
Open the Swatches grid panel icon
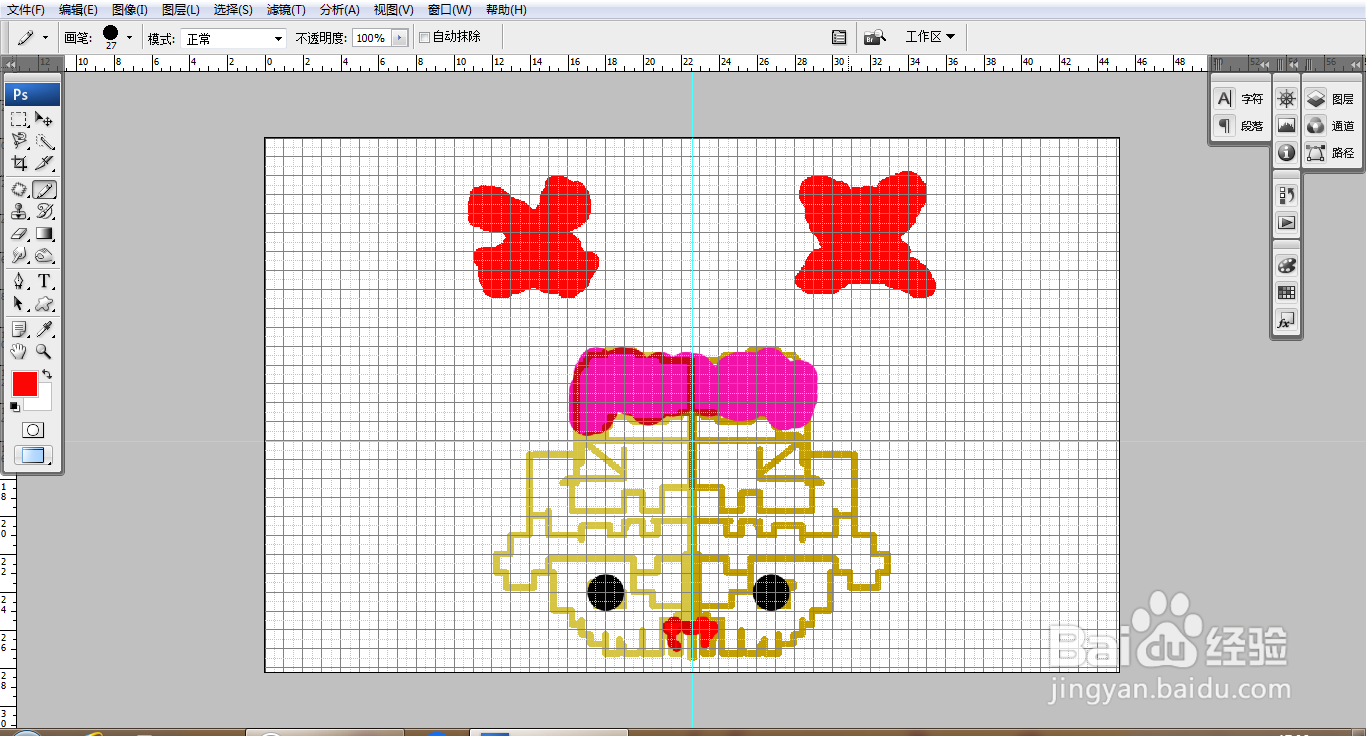(1287, 293)
